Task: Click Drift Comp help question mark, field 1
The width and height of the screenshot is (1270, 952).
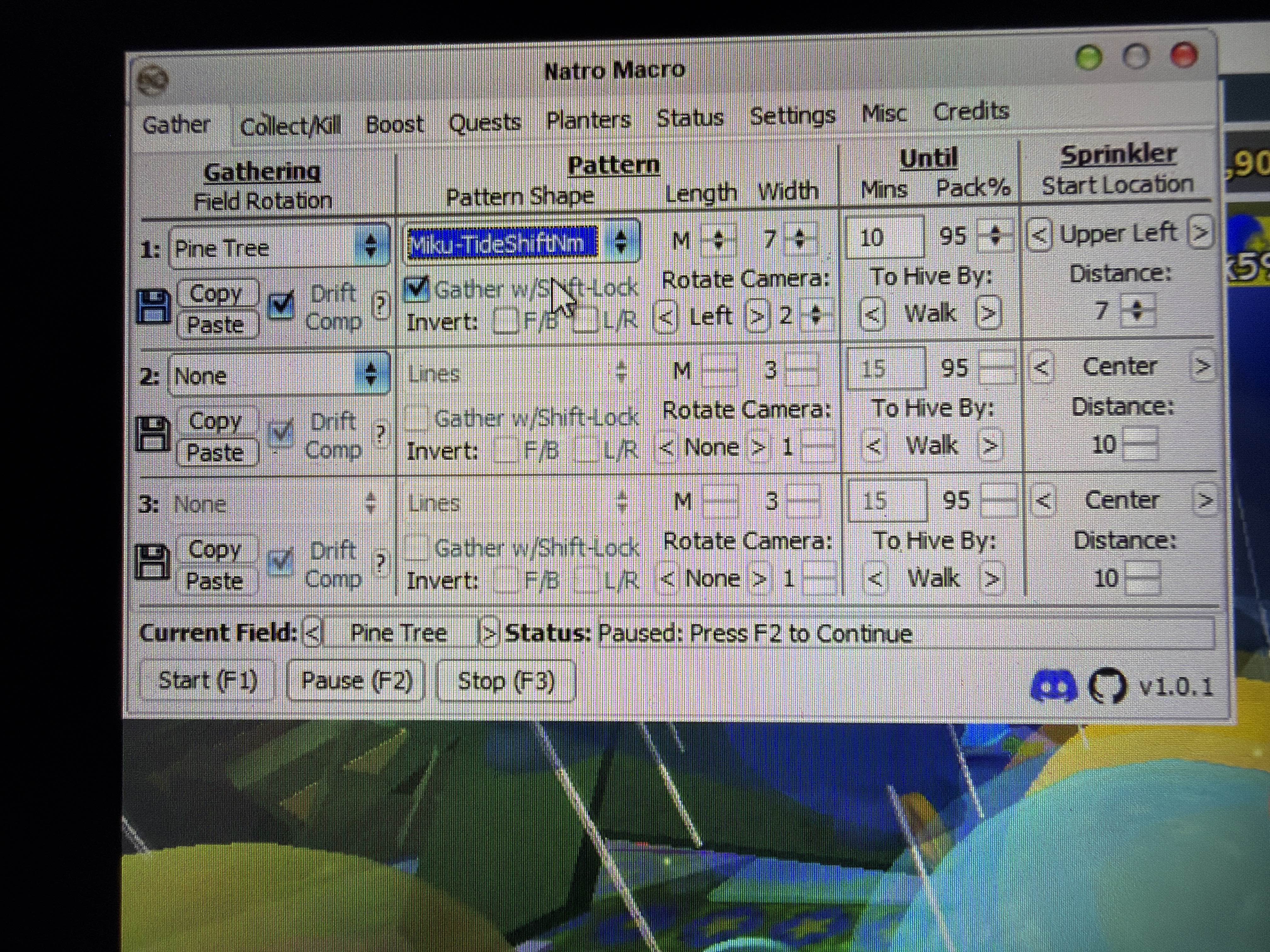Action: pos(381,306)
